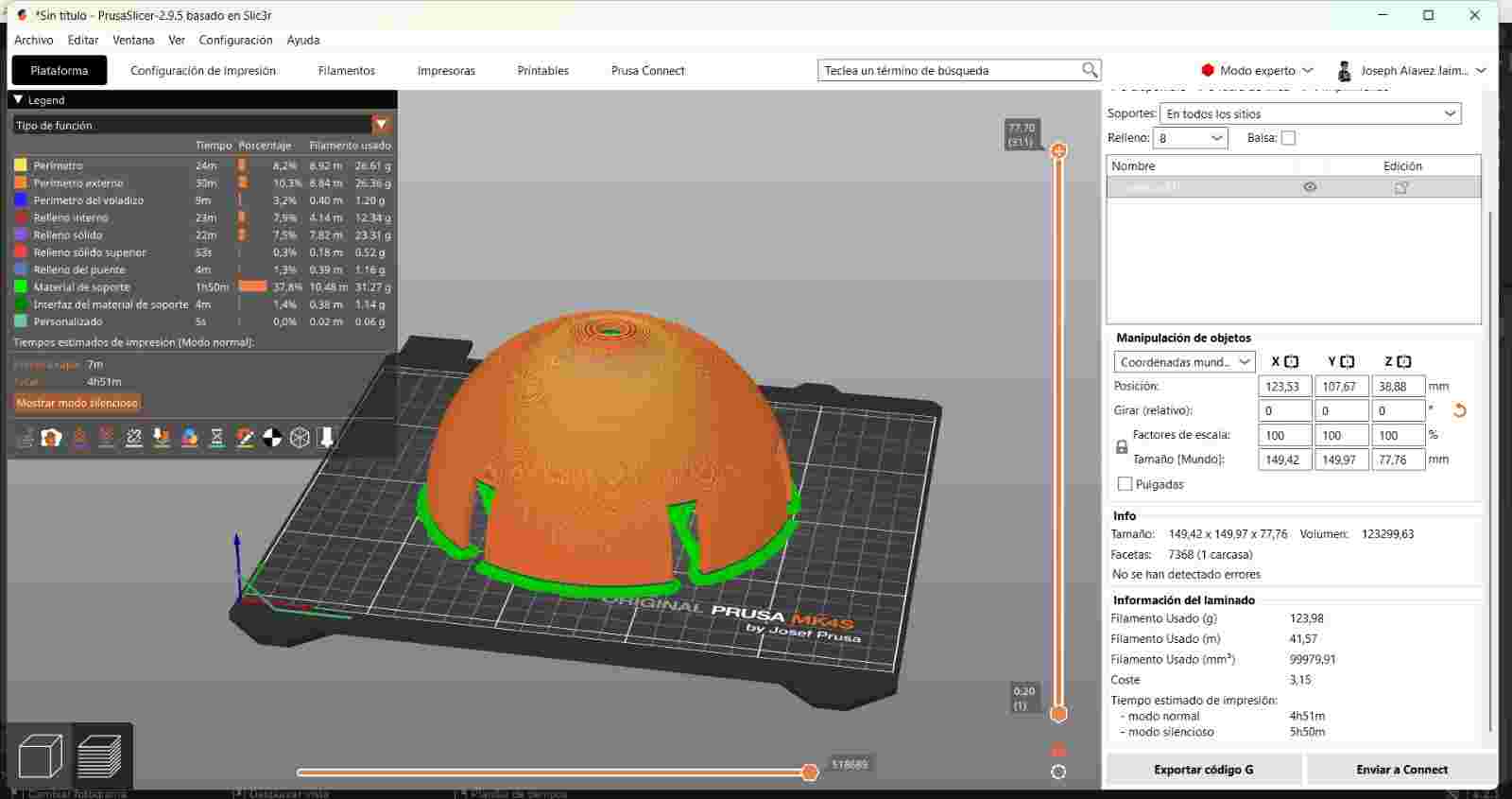This screenshot has width=1512, height=799.
Task: Switch to sliced layers preview icon
Action: (100, 756)
